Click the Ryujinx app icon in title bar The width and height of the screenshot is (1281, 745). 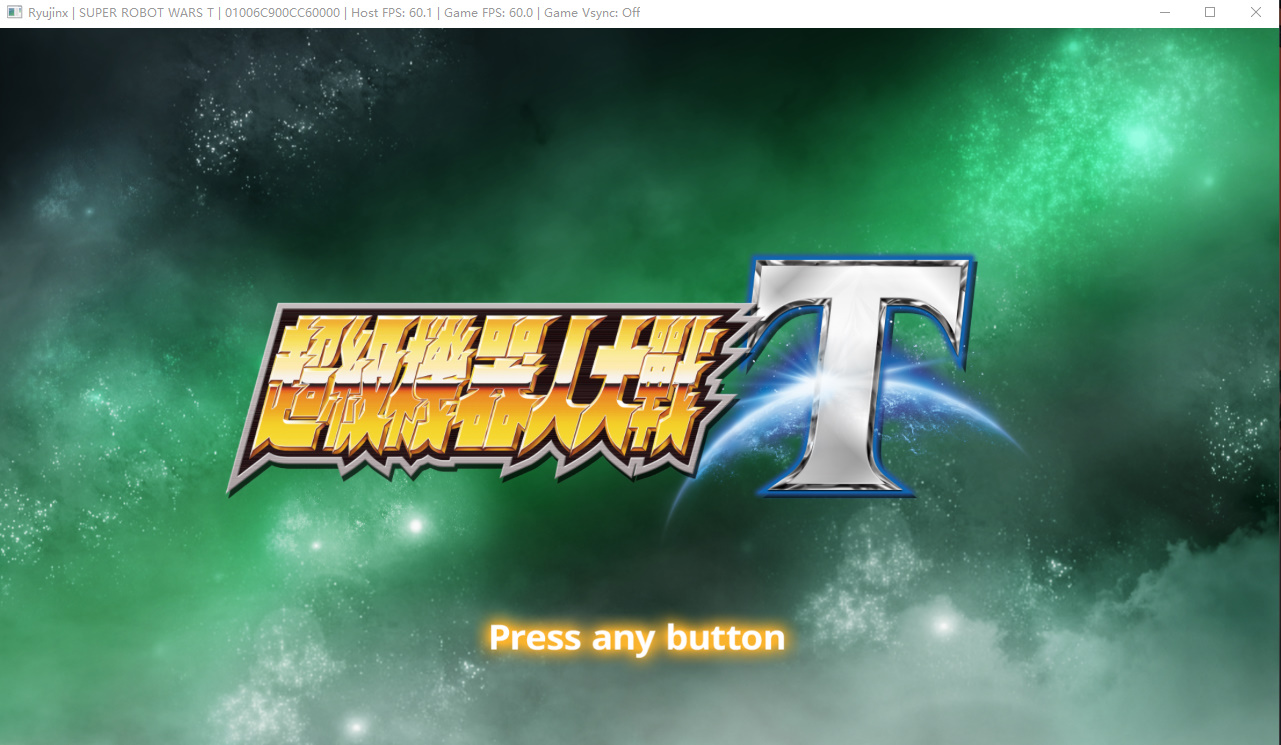click(x=15, y=13)
